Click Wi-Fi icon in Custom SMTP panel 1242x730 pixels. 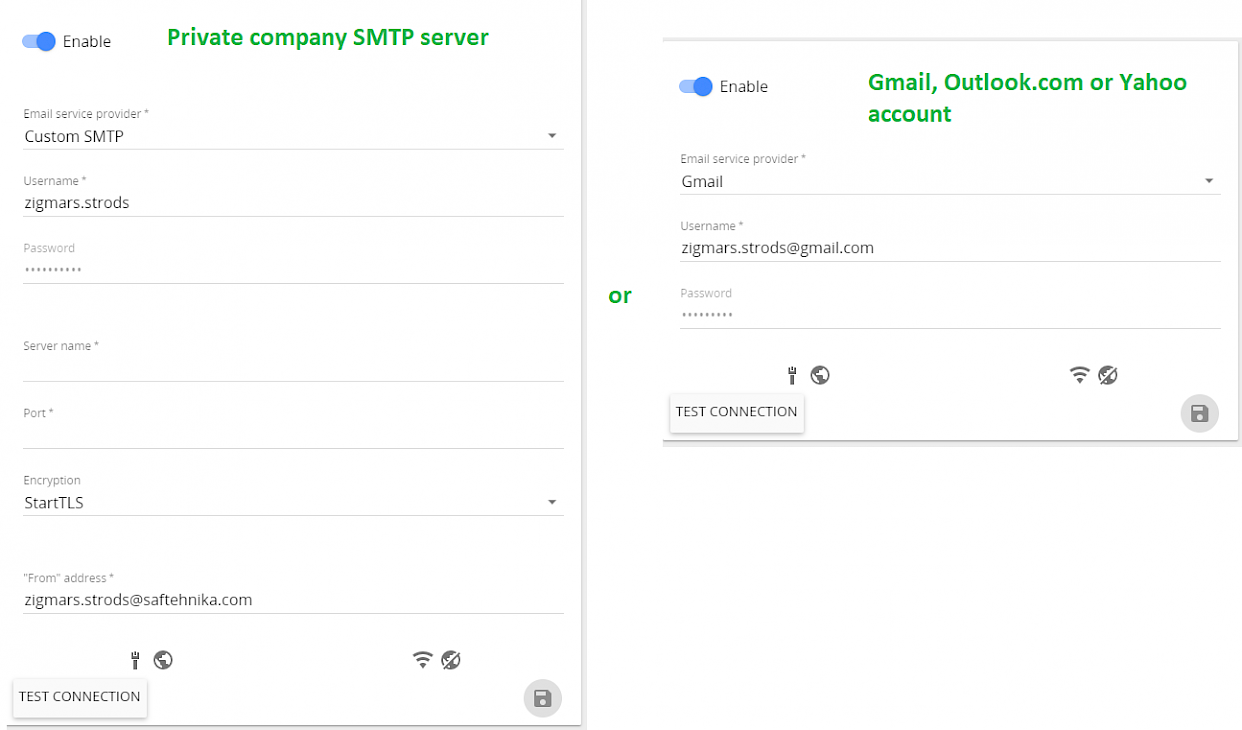point(423,660)
